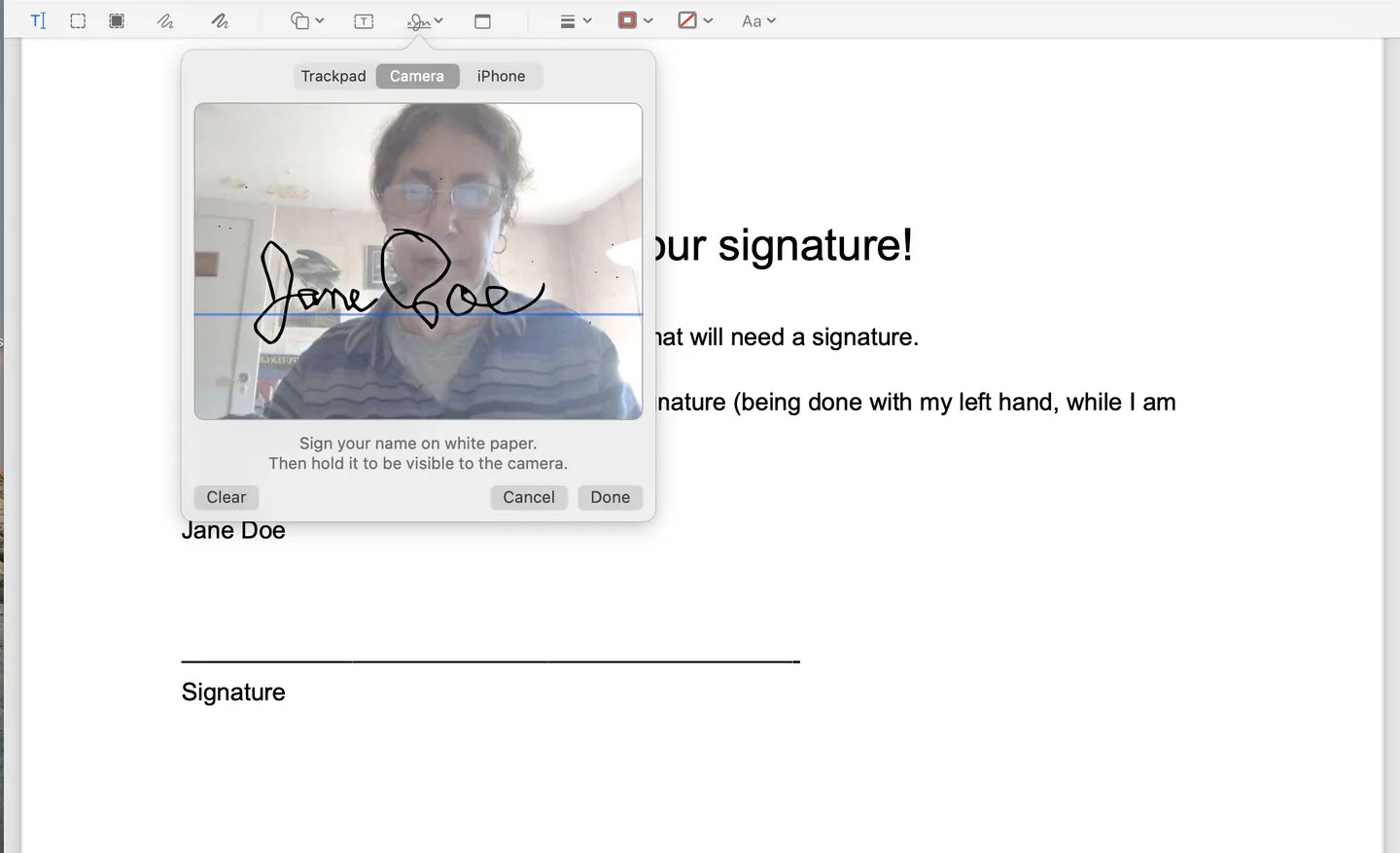Choose the Redact tool

(x=117, y=19)
